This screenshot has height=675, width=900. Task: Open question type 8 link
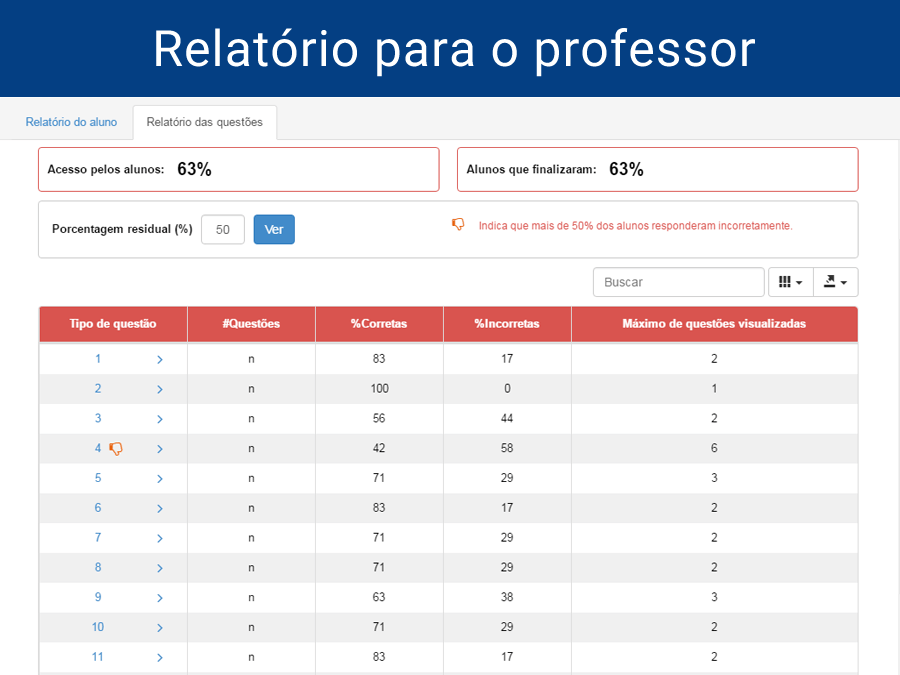(x=98, y=568)
